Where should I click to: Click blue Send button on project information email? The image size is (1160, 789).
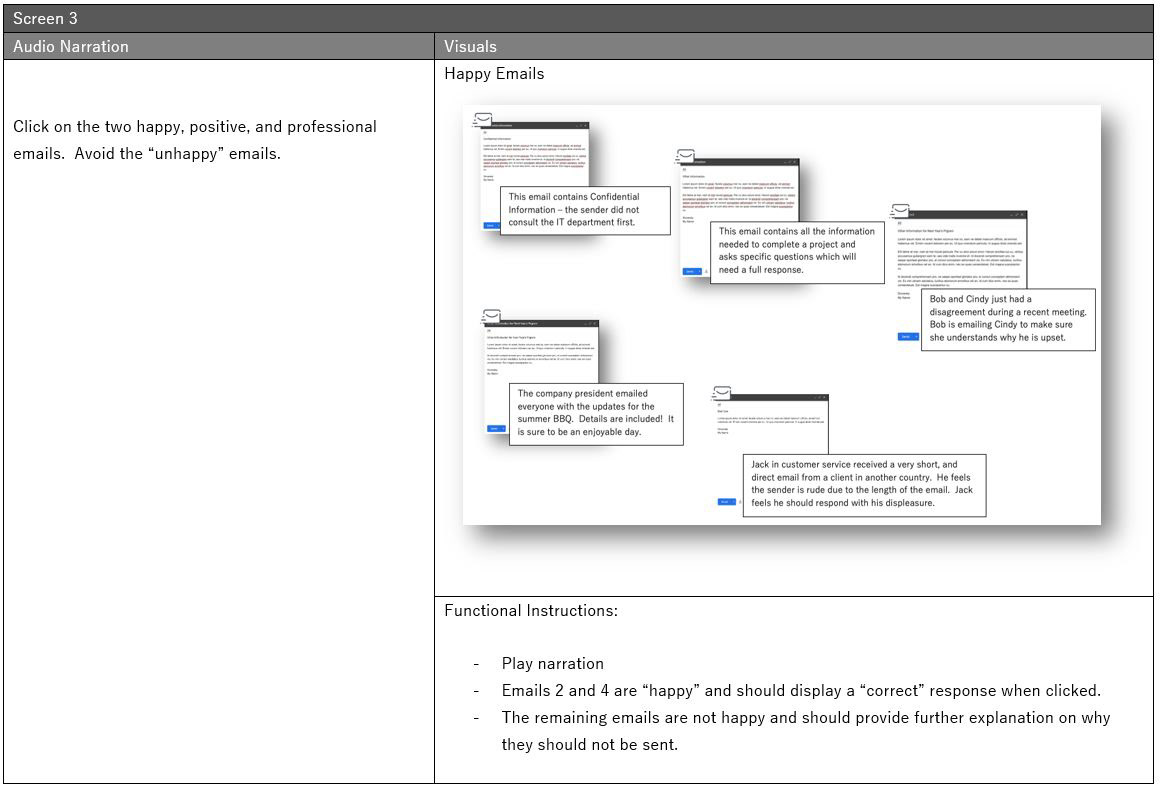point(691,271)
